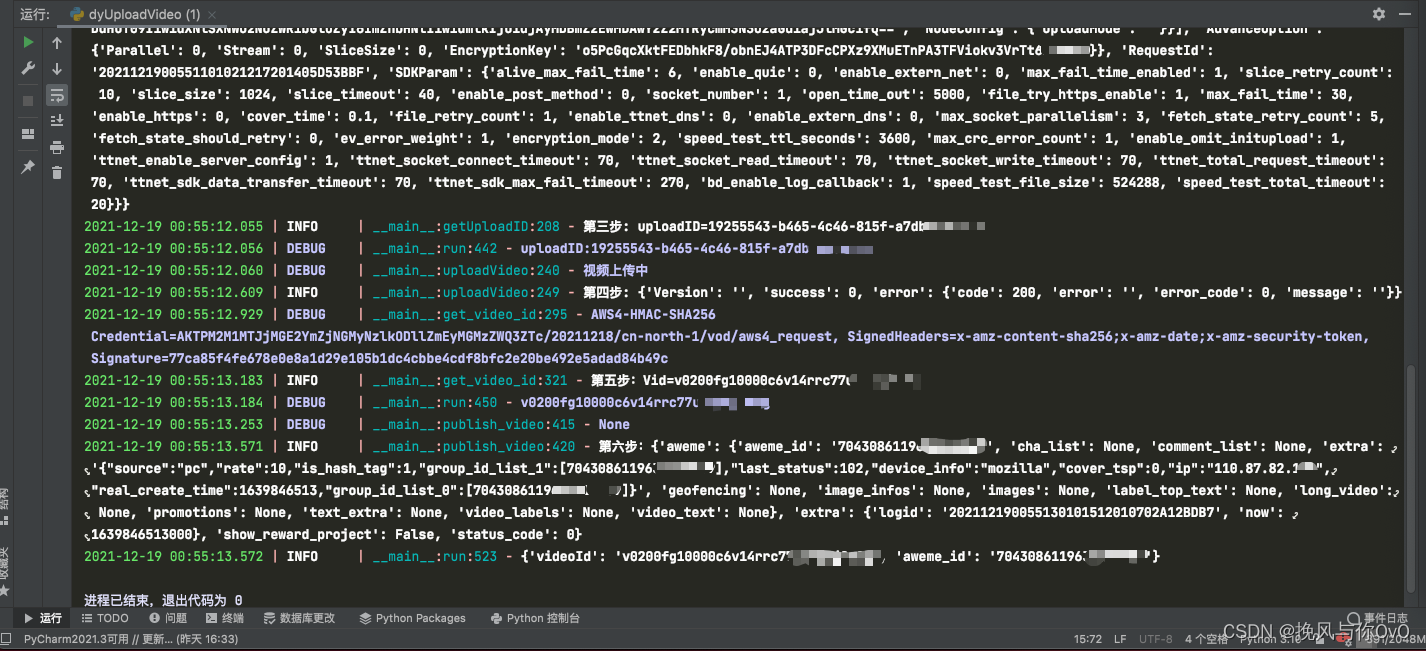This screenshot has width=1426, height=651.
Task: Clear console with trash icon
Action: (x=57, y=173)
